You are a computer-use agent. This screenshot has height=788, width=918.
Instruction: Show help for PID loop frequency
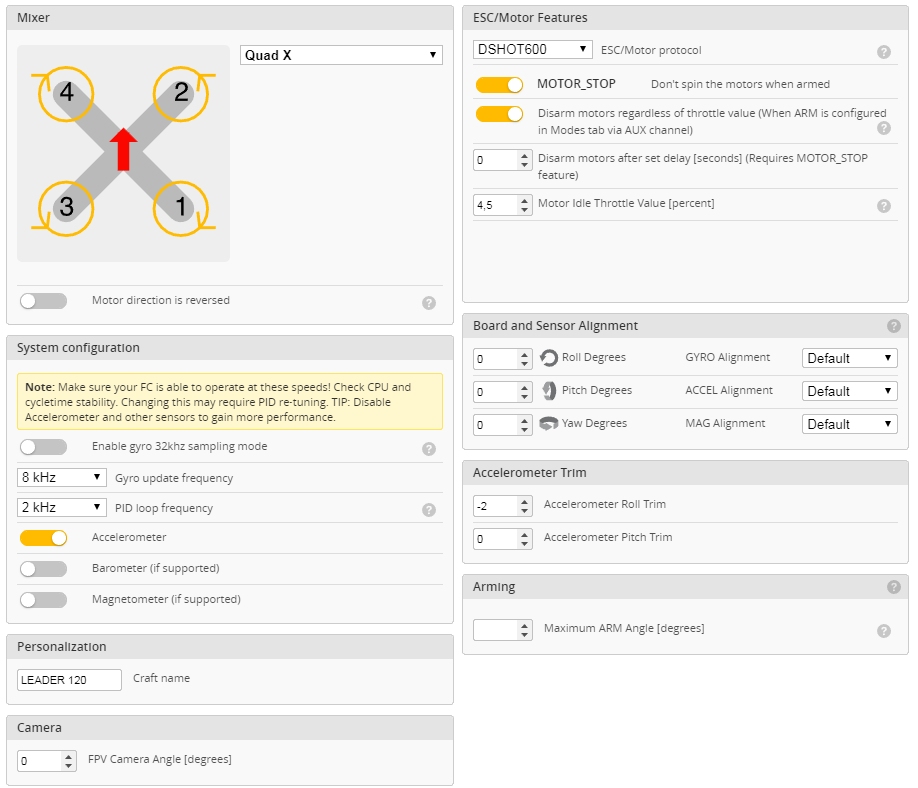point(429,510)
